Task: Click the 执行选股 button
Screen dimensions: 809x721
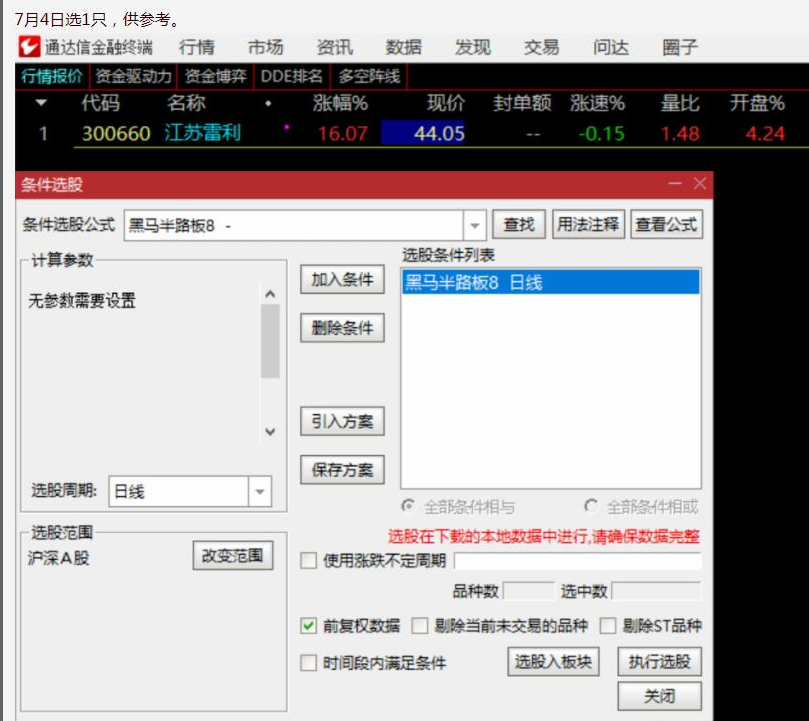Action: (659, 662)
